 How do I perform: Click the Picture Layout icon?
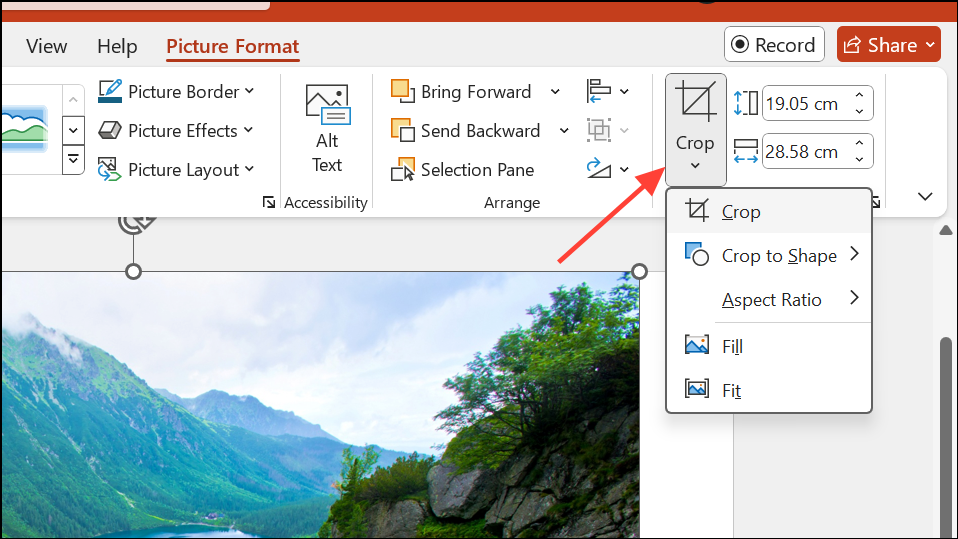point(109,169)
